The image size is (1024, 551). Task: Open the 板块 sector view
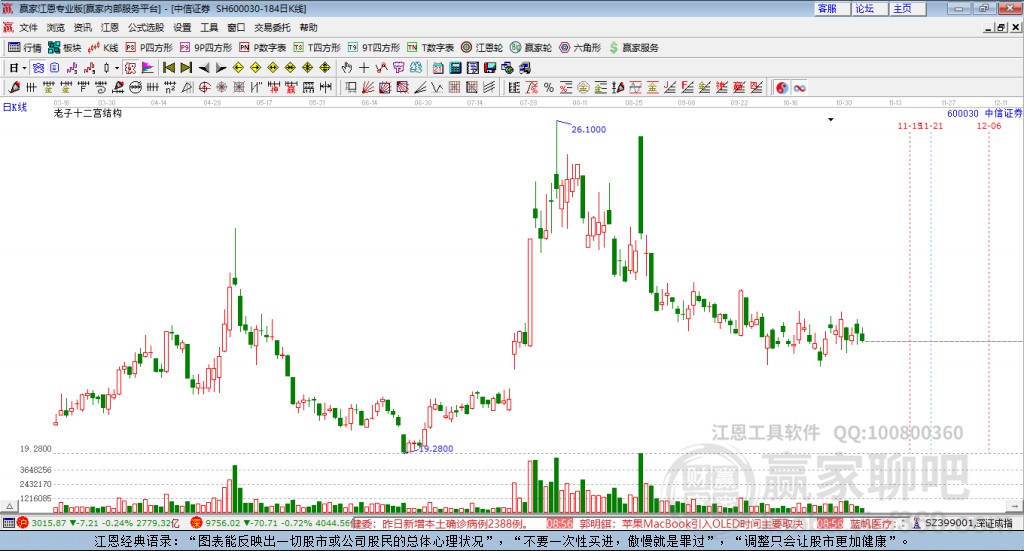click(x=64, y=48)
